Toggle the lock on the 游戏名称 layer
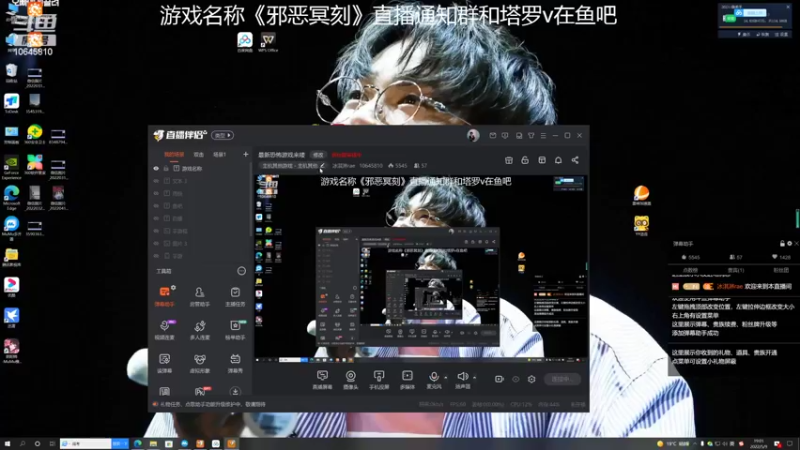 pos(166,168)
